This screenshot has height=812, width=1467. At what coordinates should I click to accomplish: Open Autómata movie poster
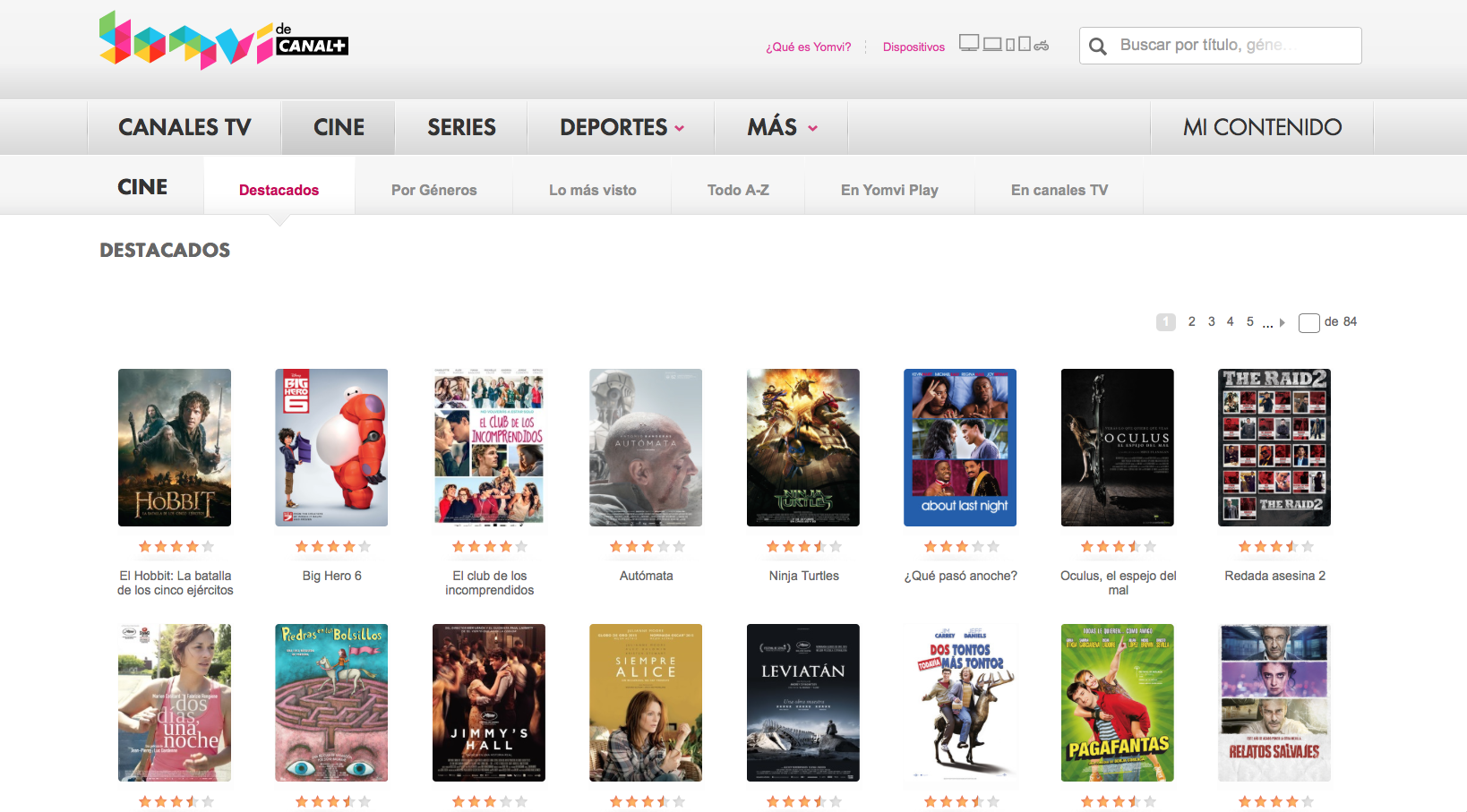[x=646, y=448]
